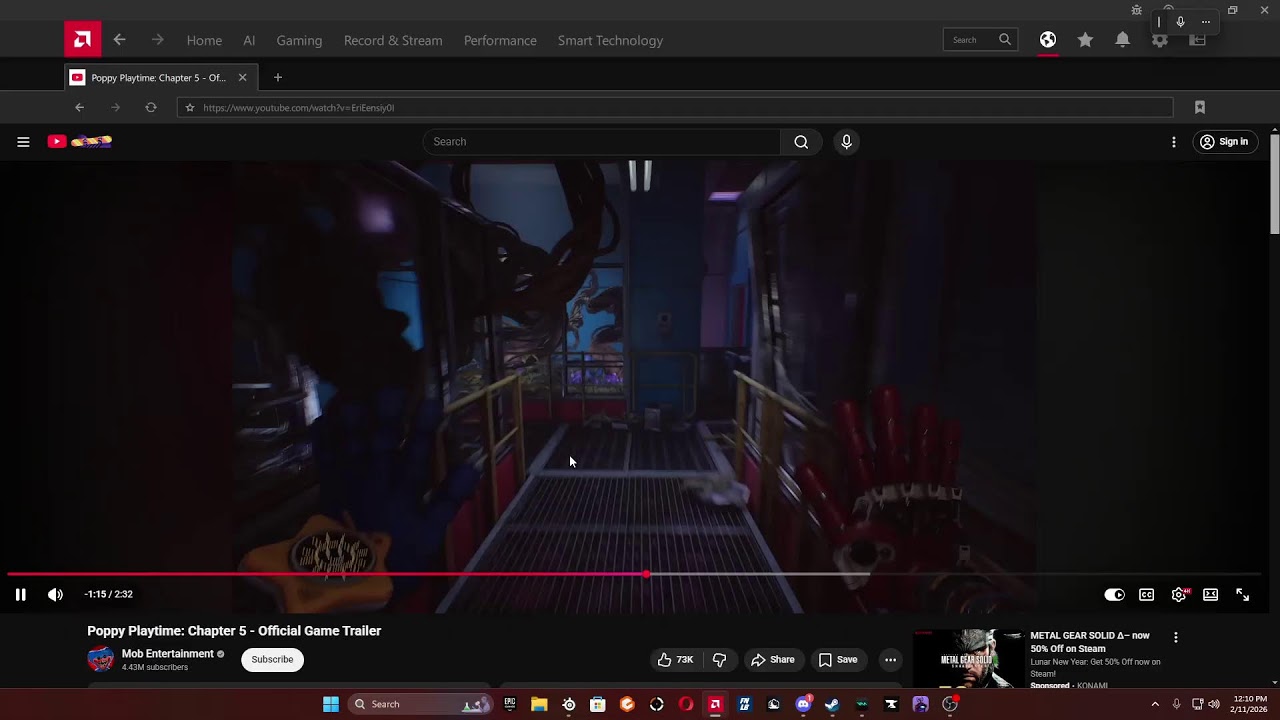
Task: Open favorites star in AMD Software
Action: click(1085, 40)
